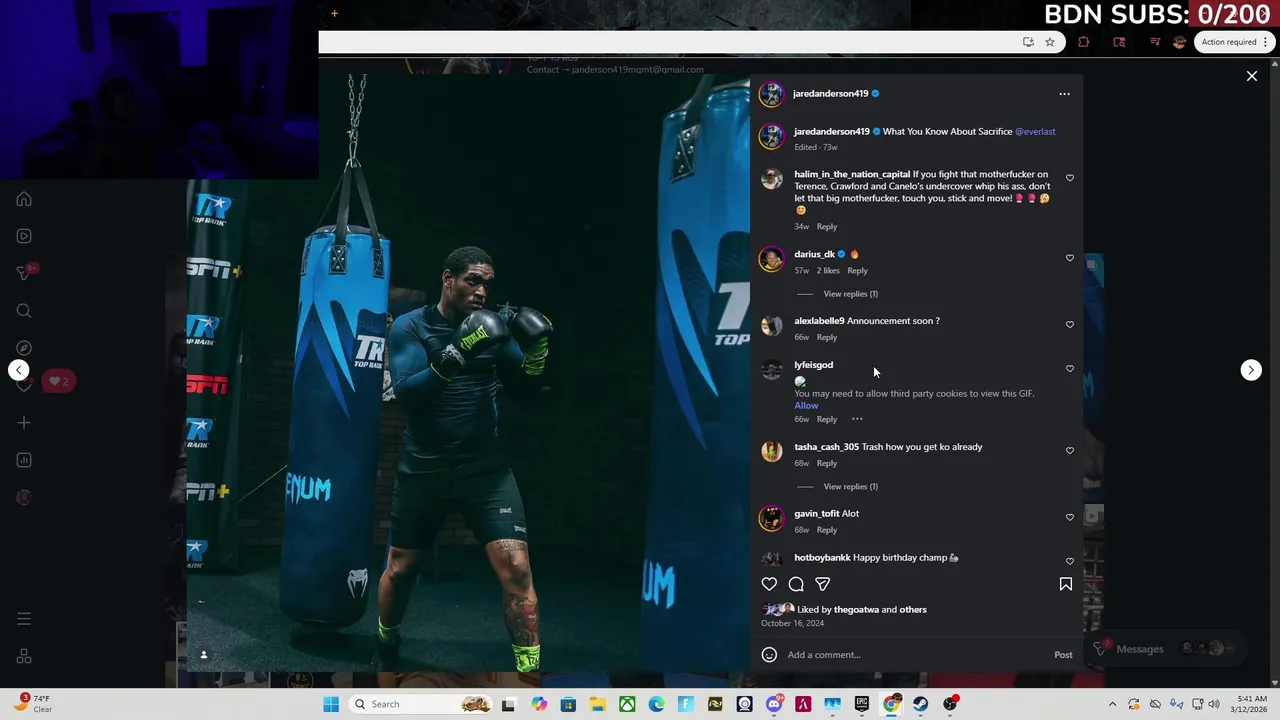This screenshot has height=720, width=1280.
Task: Click Allow to enable third party cookies
Action: [806, 406]
